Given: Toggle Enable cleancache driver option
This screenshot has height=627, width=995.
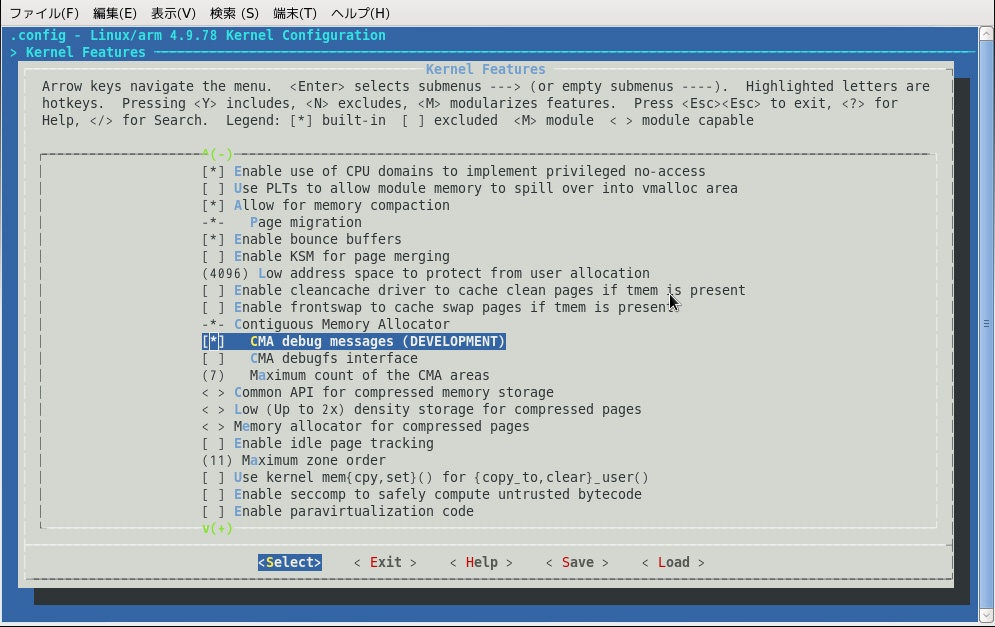Looking at the screenshot, I should tap(473, 291).
